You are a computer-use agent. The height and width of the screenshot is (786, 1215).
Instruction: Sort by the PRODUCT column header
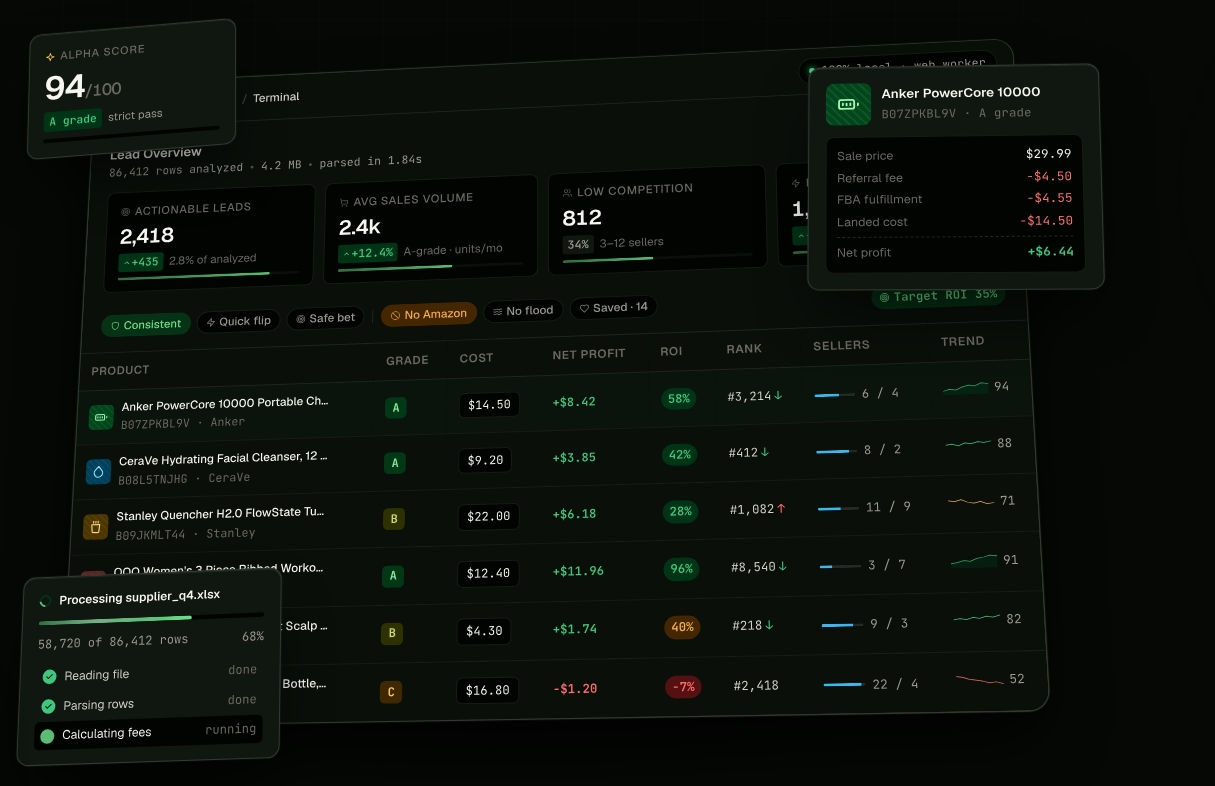click(x=120, y=370)
